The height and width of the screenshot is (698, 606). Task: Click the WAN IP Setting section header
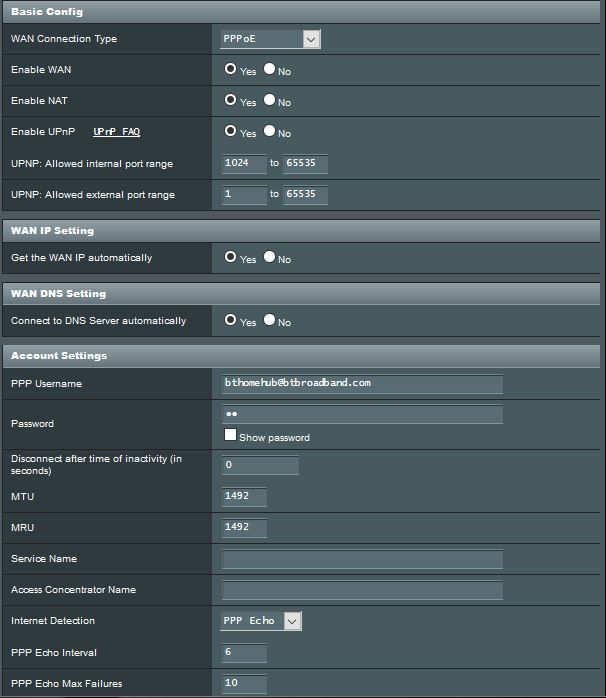tap(301, 231)
